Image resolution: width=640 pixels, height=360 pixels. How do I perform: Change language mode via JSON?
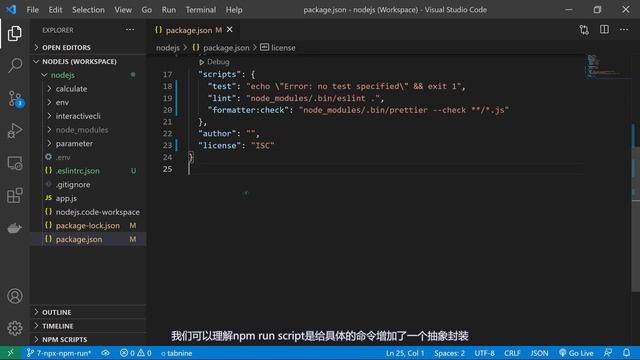[539, 353]
